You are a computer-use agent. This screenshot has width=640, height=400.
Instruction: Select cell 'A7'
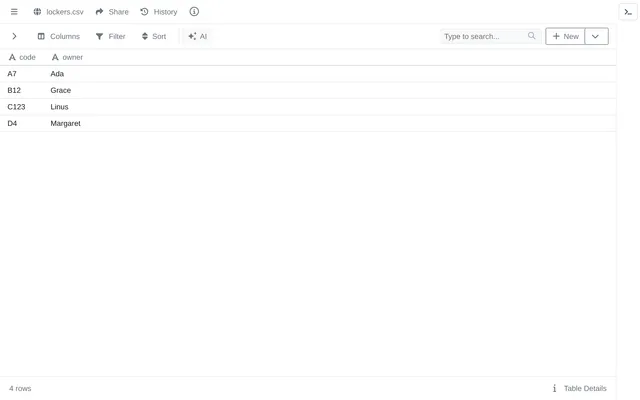point(12,74)
